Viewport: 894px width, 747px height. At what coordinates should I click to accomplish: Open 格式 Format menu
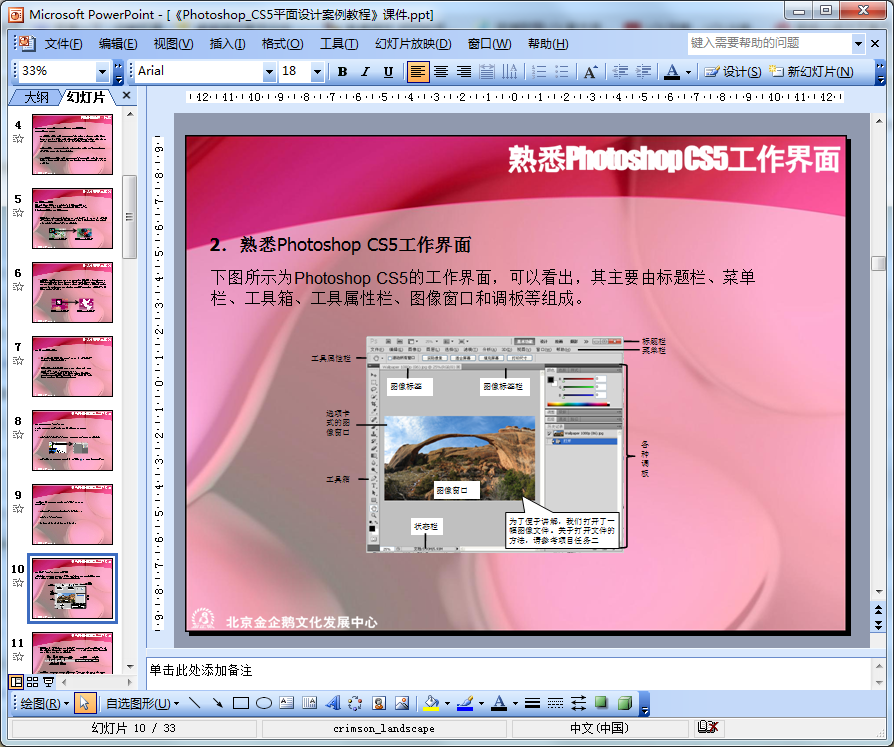pyautogui.click(x=282, y=44)
